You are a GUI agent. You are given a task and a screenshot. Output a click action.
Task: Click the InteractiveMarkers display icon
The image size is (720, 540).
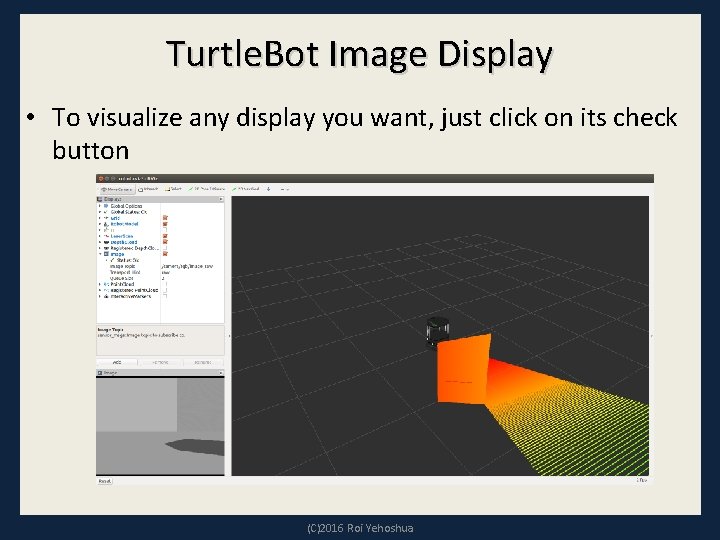click(x=107, y=296)
